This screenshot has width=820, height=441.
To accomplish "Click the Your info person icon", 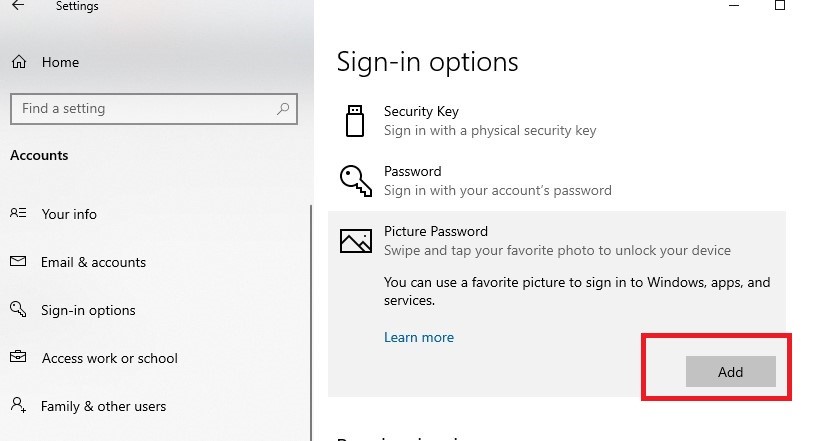I will 18,214.
